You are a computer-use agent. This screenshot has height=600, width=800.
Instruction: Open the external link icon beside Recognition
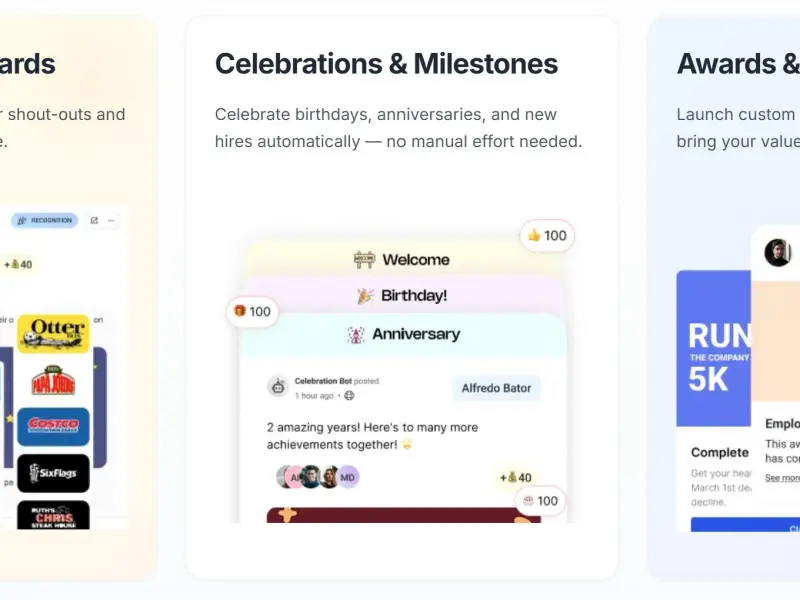(94, 220)
